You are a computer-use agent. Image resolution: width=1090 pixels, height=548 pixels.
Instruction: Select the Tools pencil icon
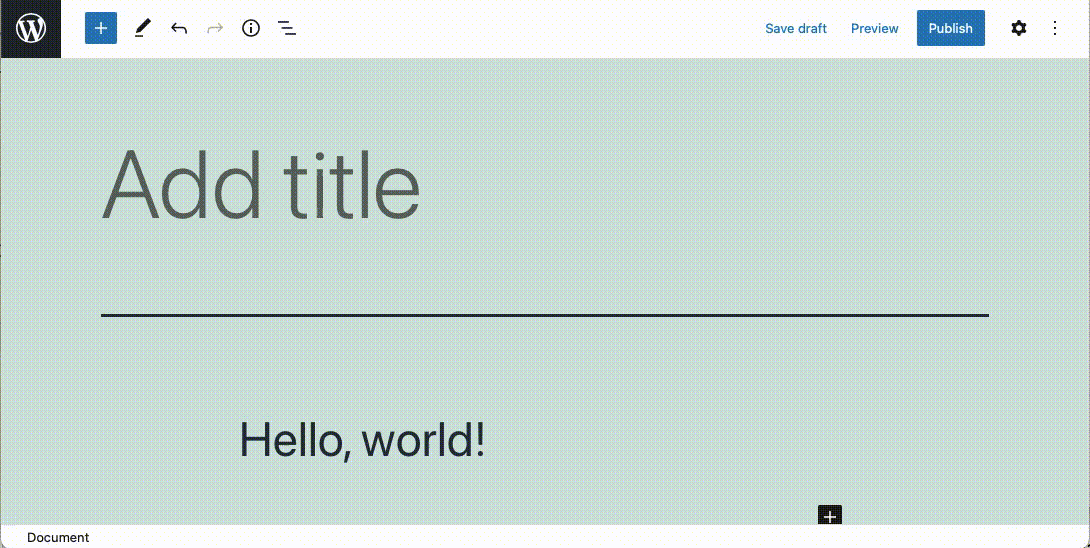click(142, 28)
